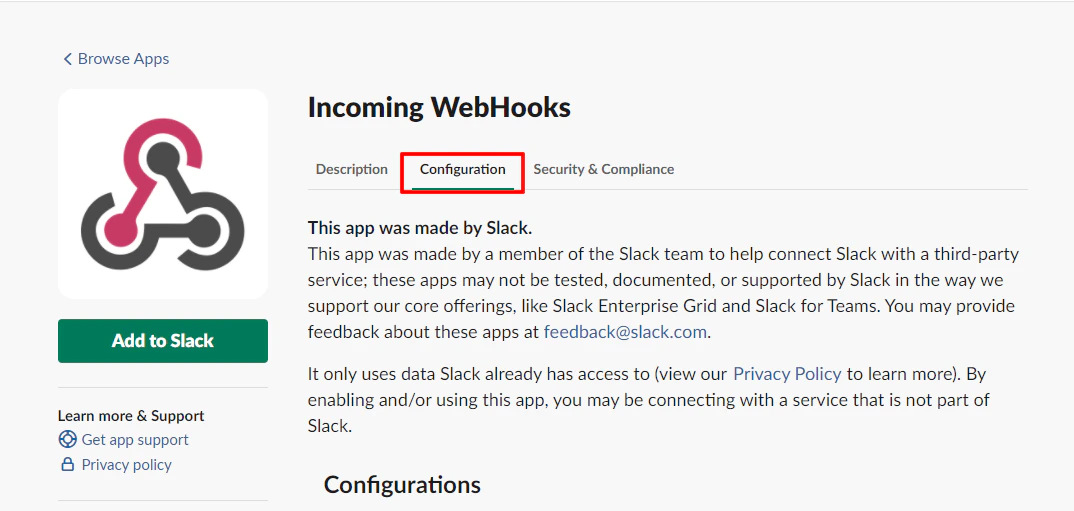Click the Learn more & Support heading
Image resolution: width=1074 pixels, height=511 pixels.
tap(131, 416)
